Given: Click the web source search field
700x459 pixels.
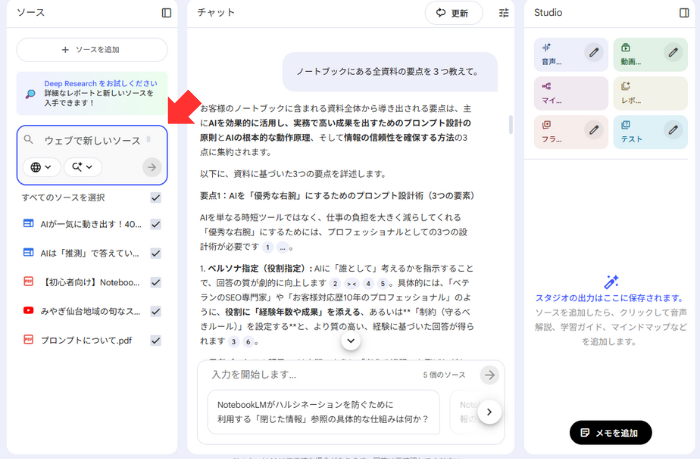Looking at the screenshot, I should (92, 141).
